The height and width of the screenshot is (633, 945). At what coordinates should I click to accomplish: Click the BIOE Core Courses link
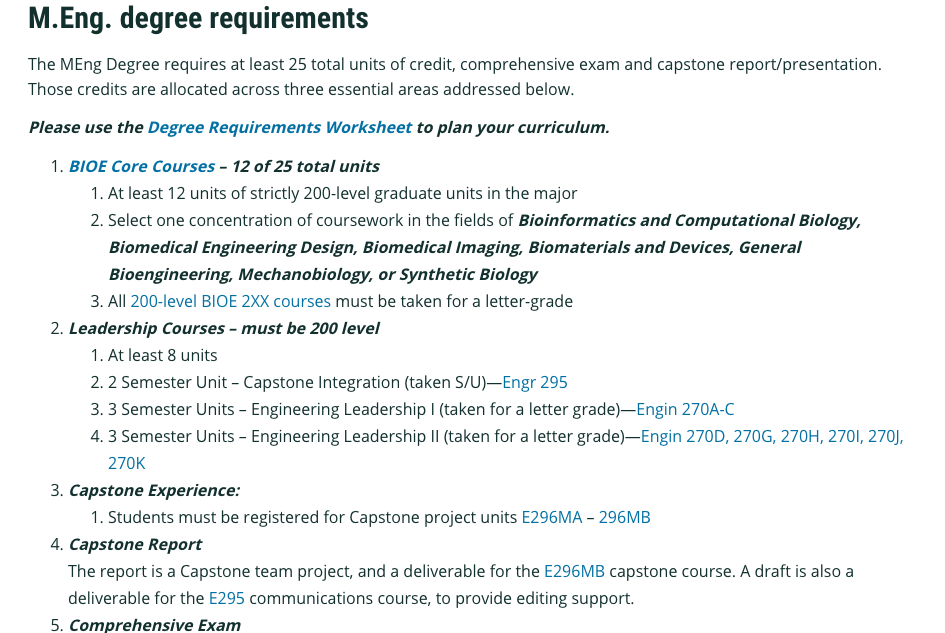141,166
